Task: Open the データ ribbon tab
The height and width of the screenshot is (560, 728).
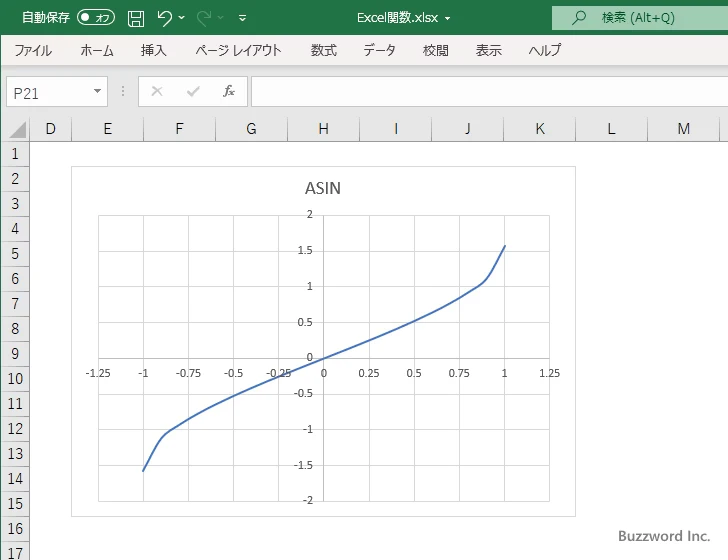Action: click(379, 50)
